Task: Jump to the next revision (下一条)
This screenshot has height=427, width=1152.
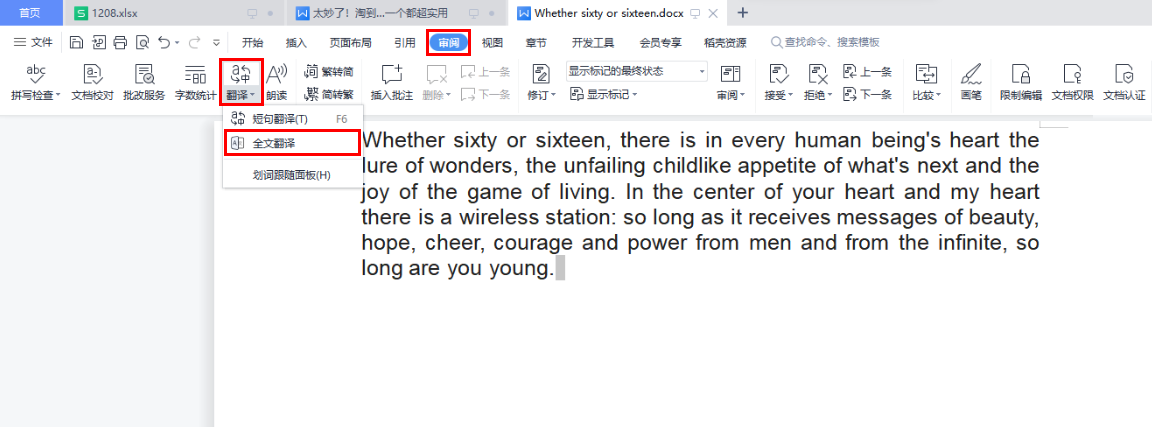Action: [868, 94]
